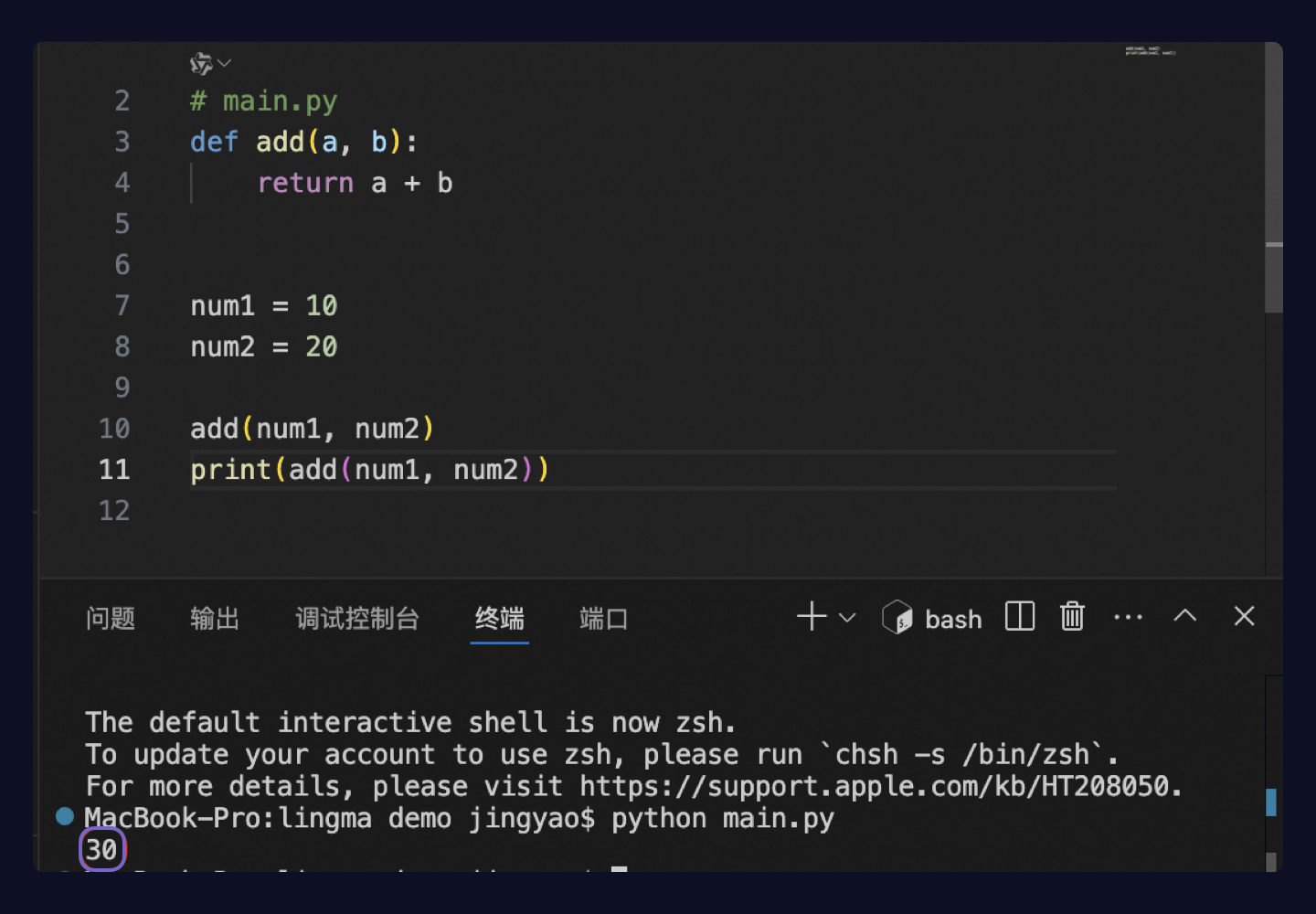The width and height of the screenshot is (1316, 914).
Task: Kill the terminal with the trash icon
Action: coord(1072,617)
